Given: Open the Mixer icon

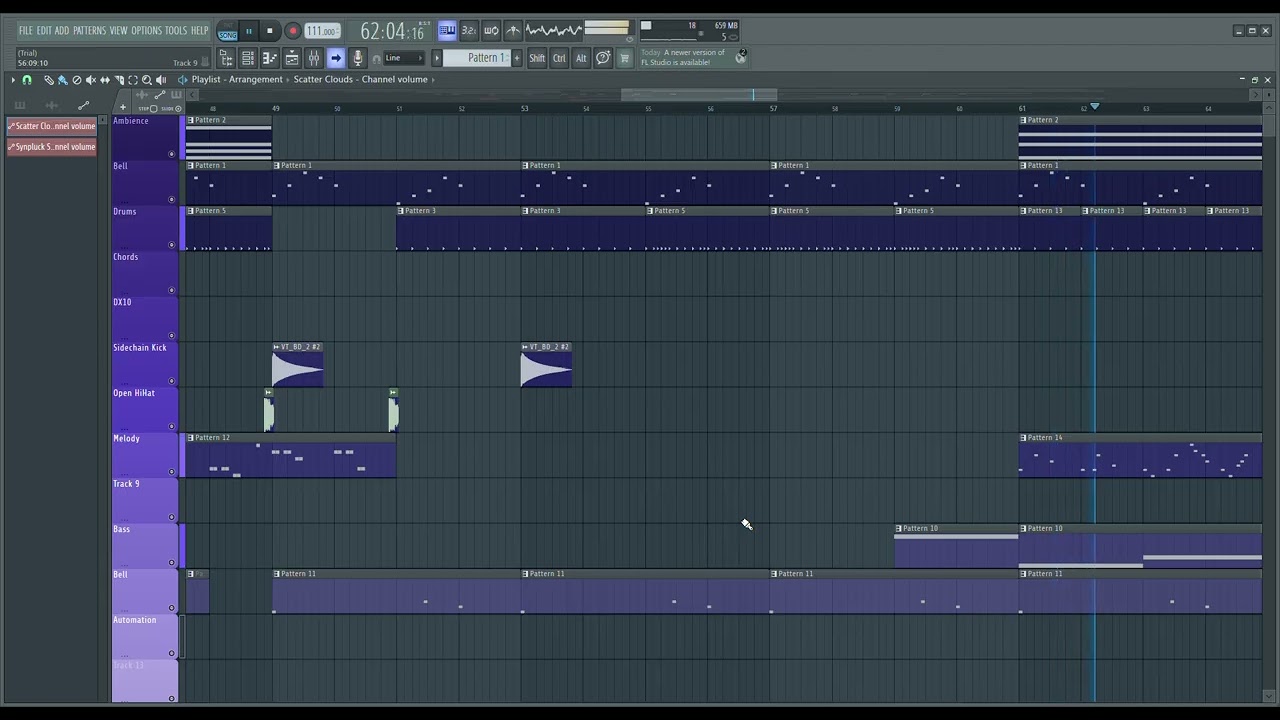Looking at the screenshot, I should click(x=314, y=58).
